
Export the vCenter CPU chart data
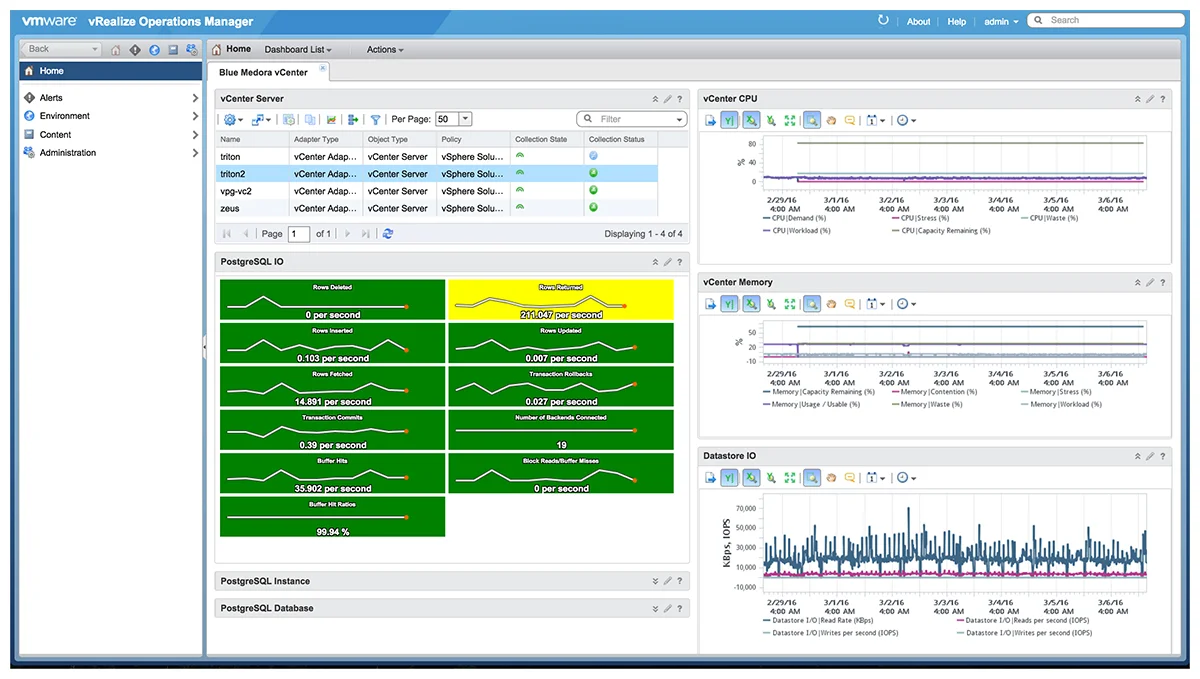point(710,120)
